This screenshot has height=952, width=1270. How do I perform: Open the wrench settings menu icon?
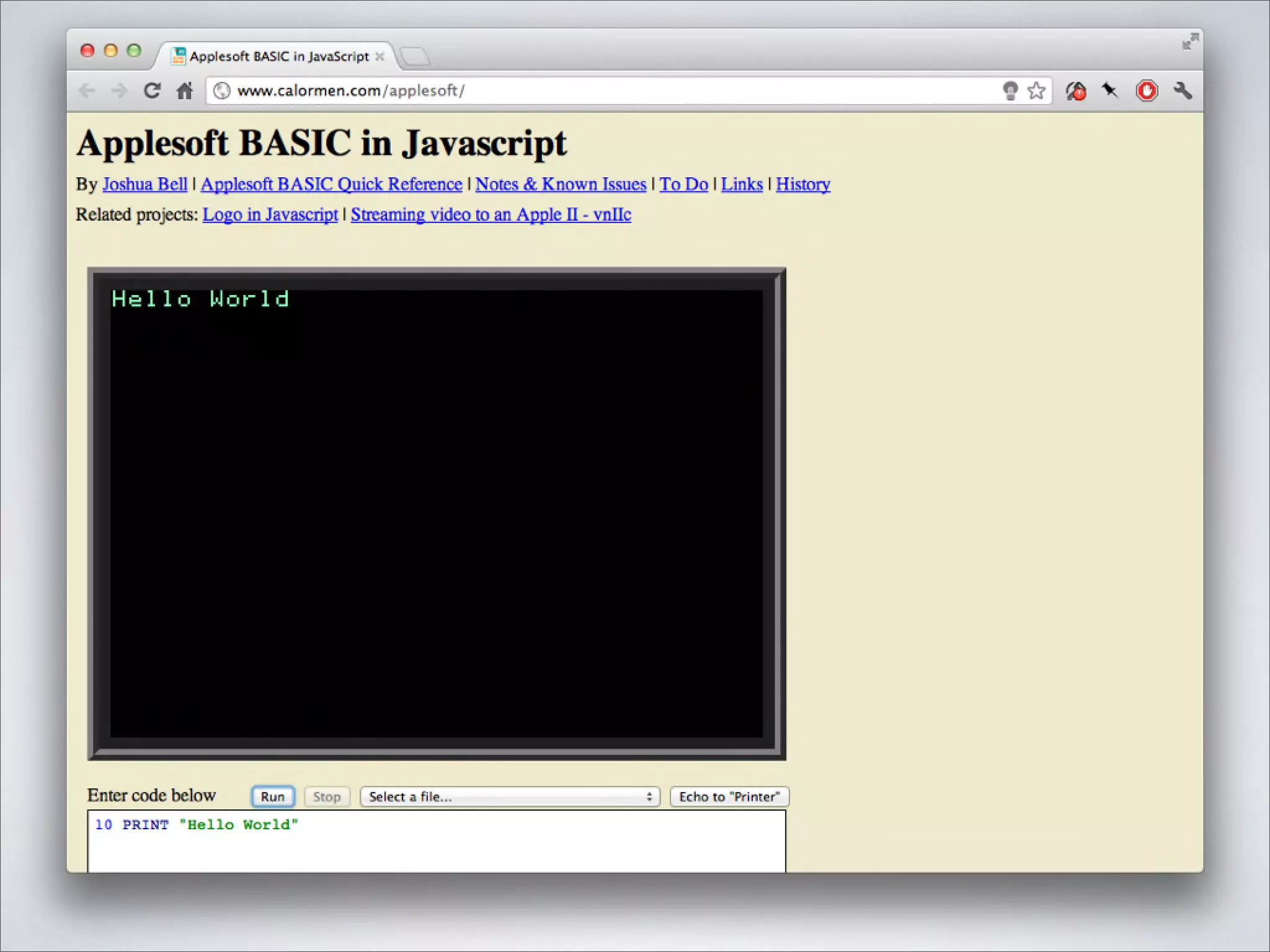point(1183,91)
